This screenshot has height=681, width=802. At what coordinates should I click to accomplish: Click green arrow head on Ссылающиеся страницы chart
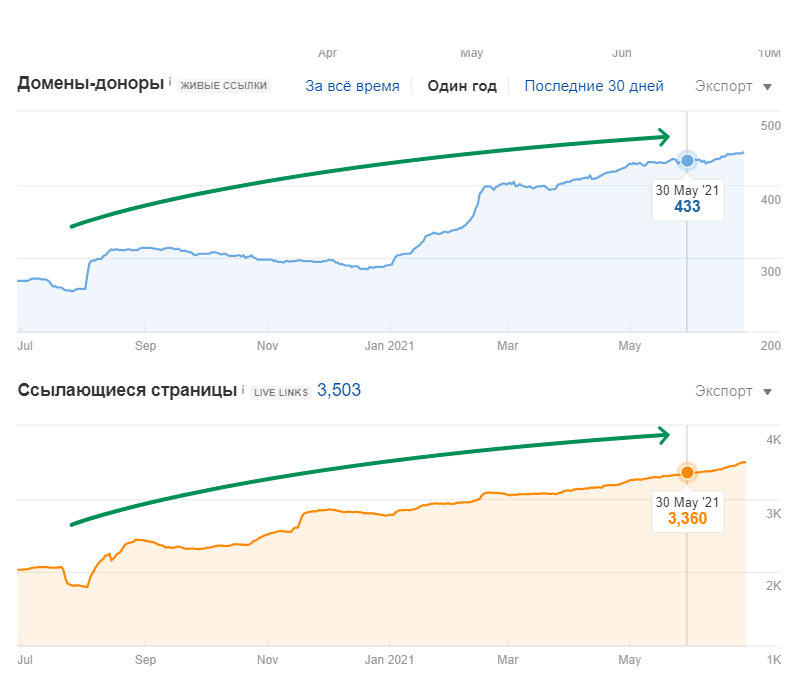(662, 434)
